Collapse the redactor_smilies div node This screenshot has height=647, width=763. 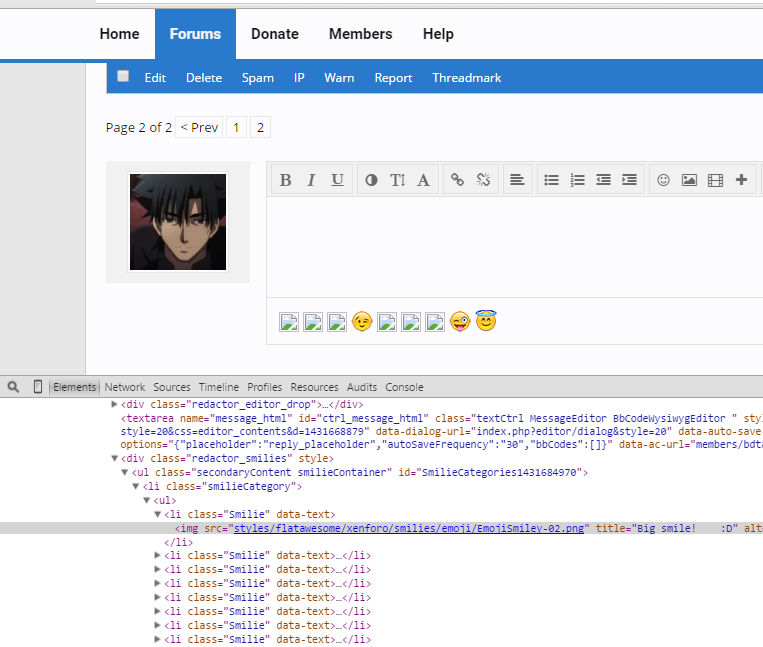tap(114, 458)
